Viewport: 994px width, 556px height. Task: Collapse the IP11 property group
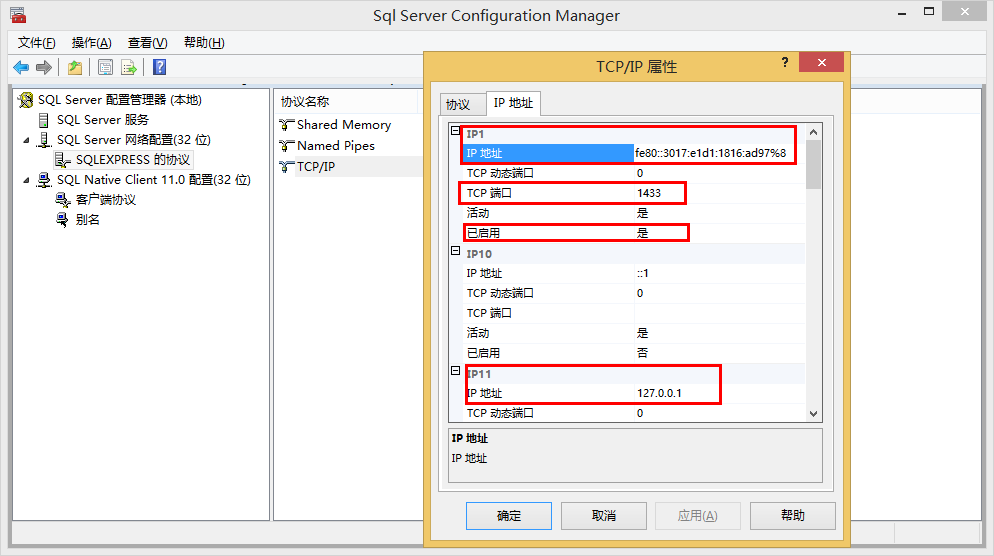(x=456, y=371)
